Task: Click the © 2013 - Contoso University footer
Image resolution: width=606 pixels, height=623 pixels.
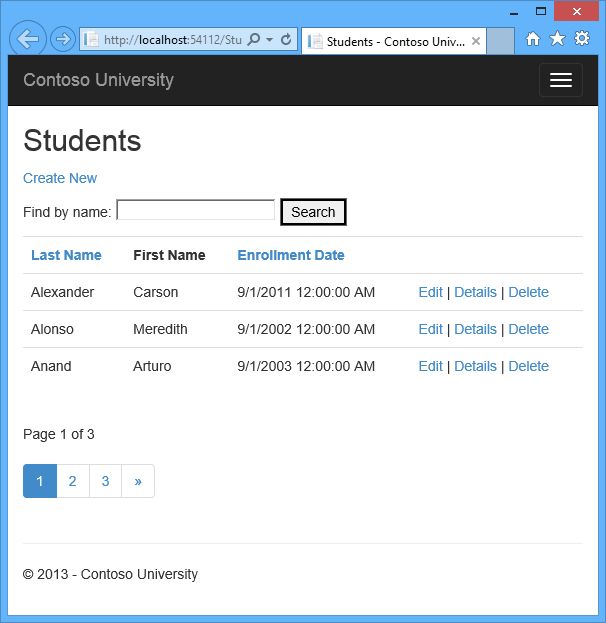Action: click(x=110, y=574)
